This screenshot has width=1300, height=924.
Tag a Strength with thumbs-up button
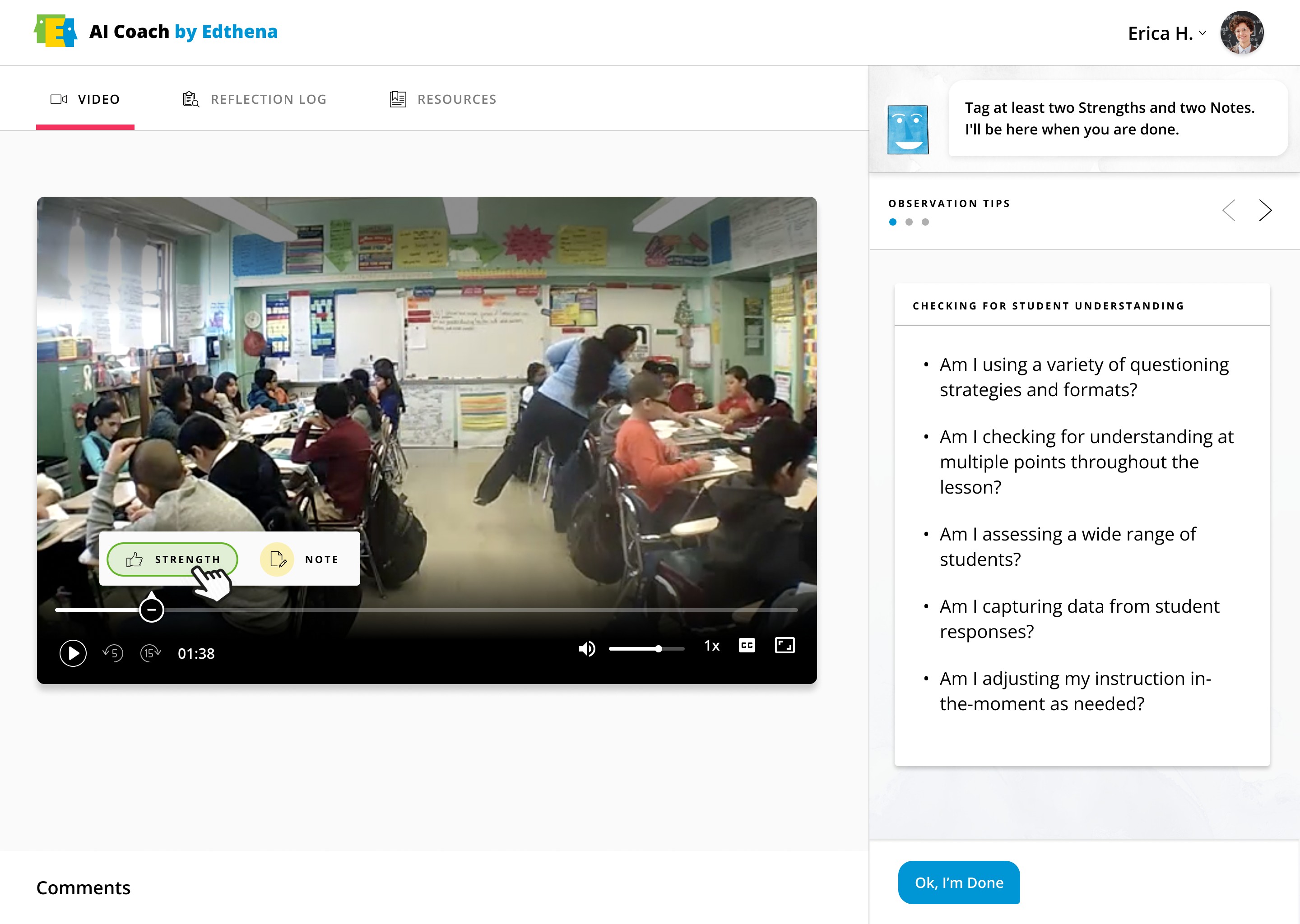(x=172, y=559)
